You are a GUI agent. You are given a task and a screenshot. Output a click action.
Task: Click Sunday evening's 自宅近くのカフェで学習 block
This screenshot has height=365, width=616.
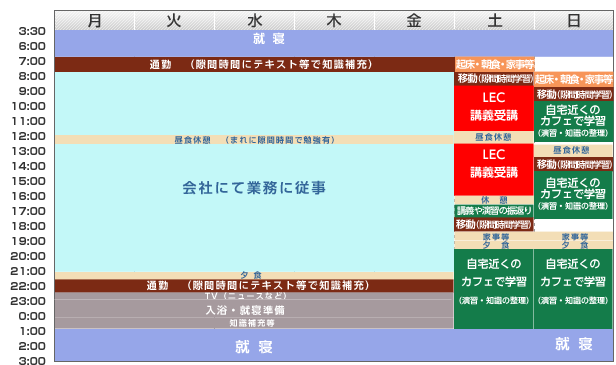click(574, 289)
